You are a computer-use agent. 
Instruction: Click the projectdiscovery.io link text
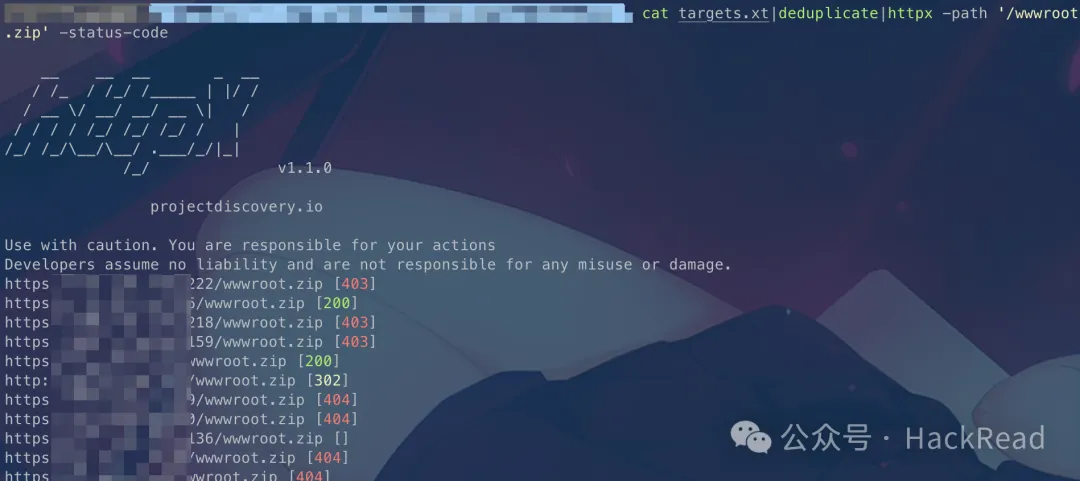tap(236, 207)
